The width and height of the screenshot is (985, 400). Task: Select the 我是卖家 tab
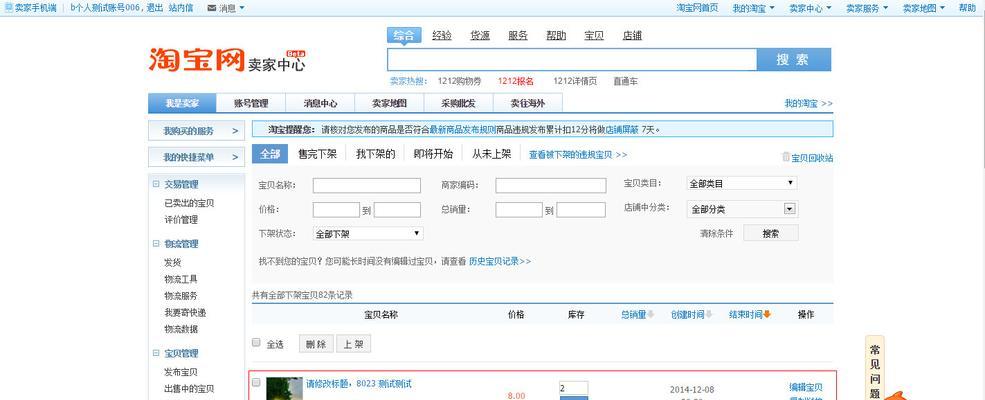[x=182, y=103]
